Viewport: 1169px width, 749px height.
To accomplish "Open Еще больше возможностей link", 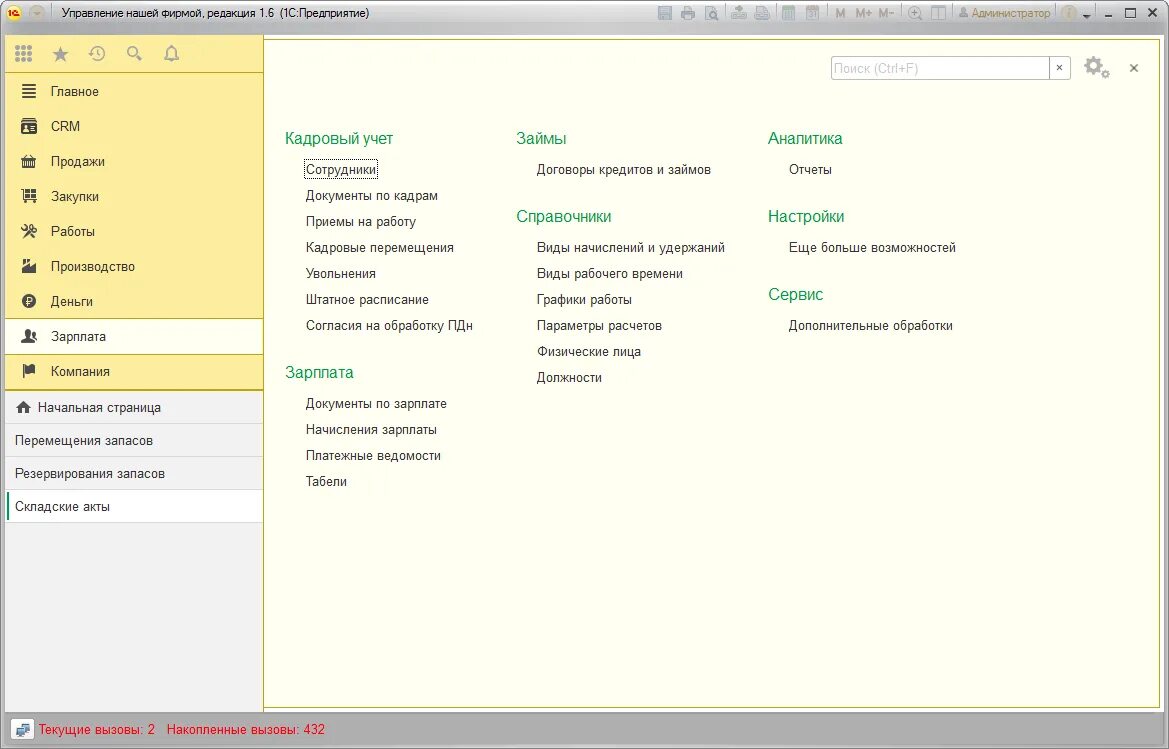I will pyautogui.click(x=872, y=247).
